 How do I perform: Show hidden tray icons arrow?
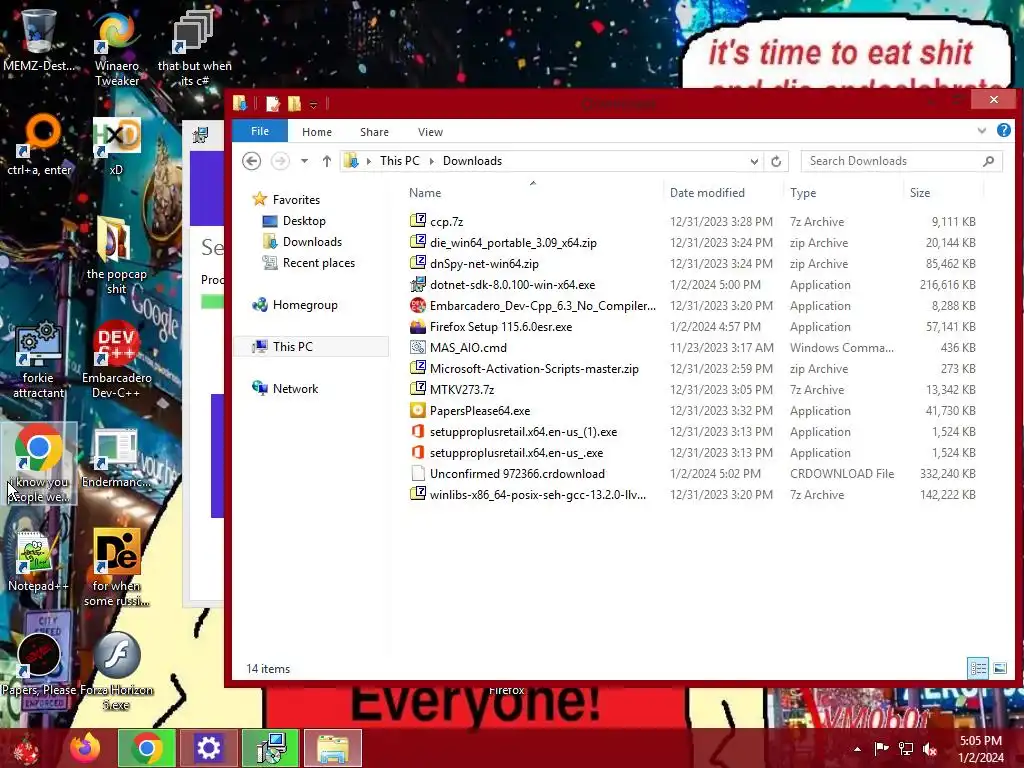857,749
